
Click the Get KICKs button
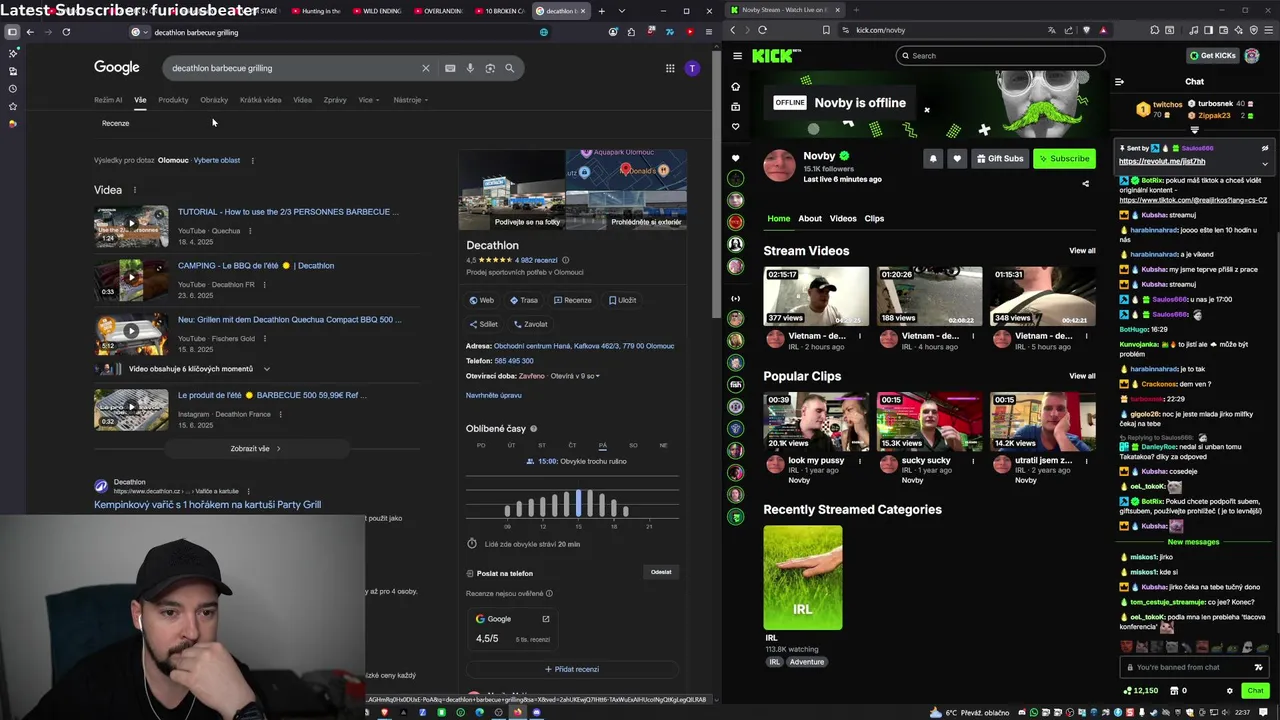coord(1212,55)
